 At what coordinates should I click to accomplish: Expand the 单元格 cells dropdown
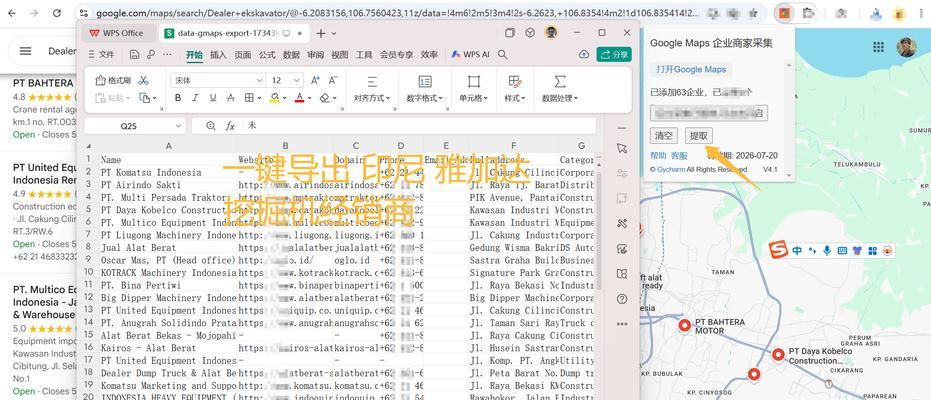473,98
